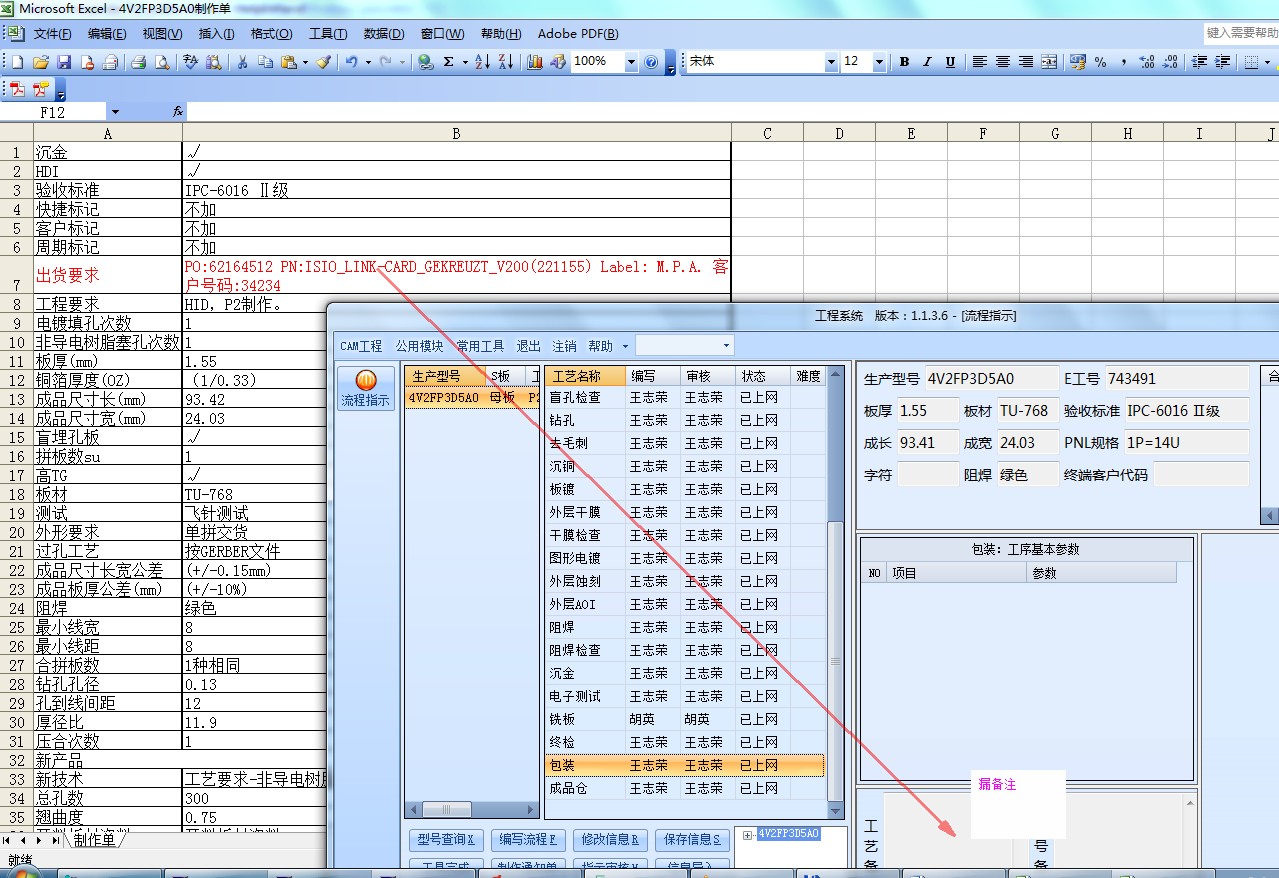Toggle bold formatting
This screenshot has height=878, width=1279.
[904, 62]
